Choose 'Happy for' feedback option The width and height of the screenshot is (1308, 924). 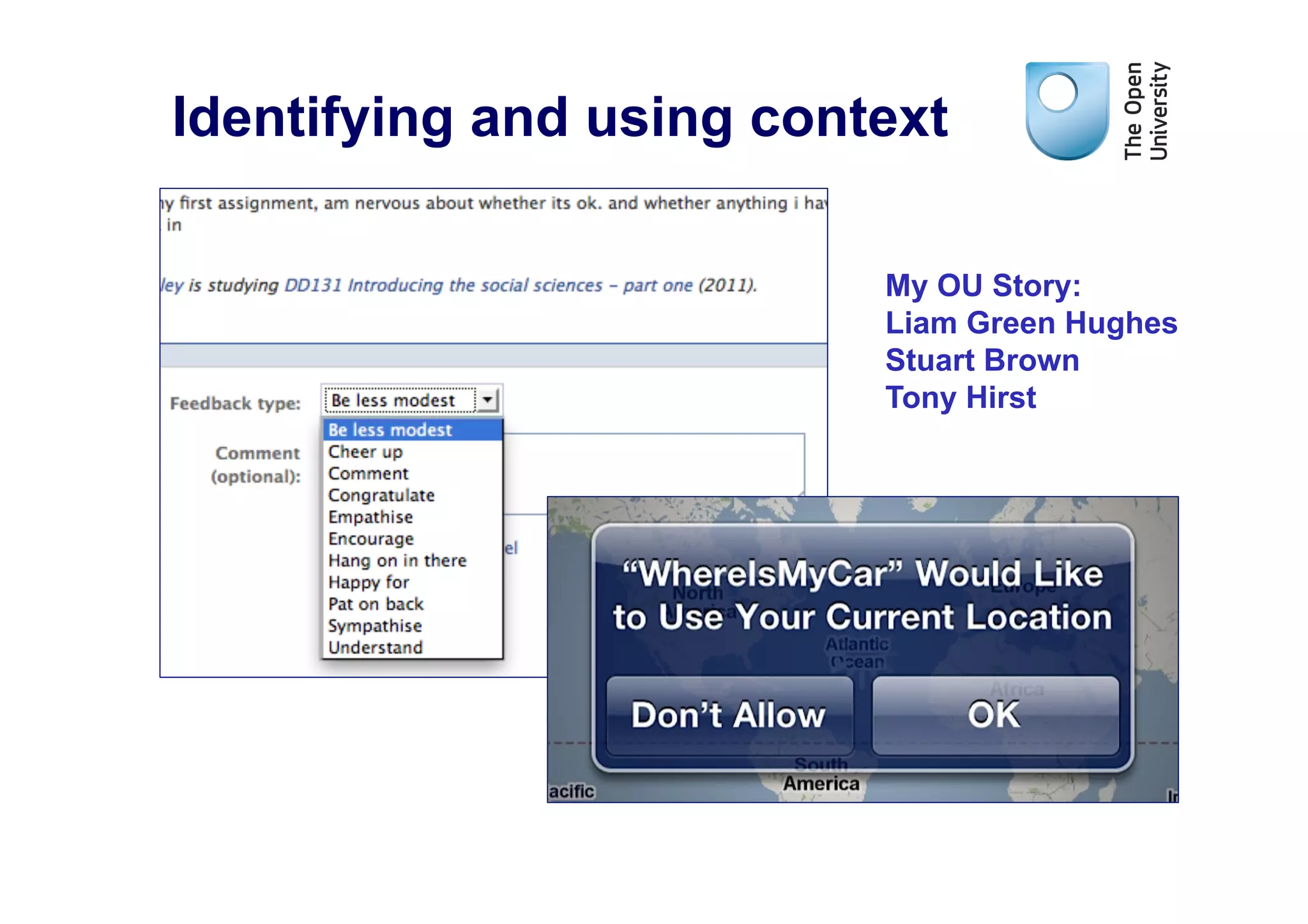[x=413, y=582]
